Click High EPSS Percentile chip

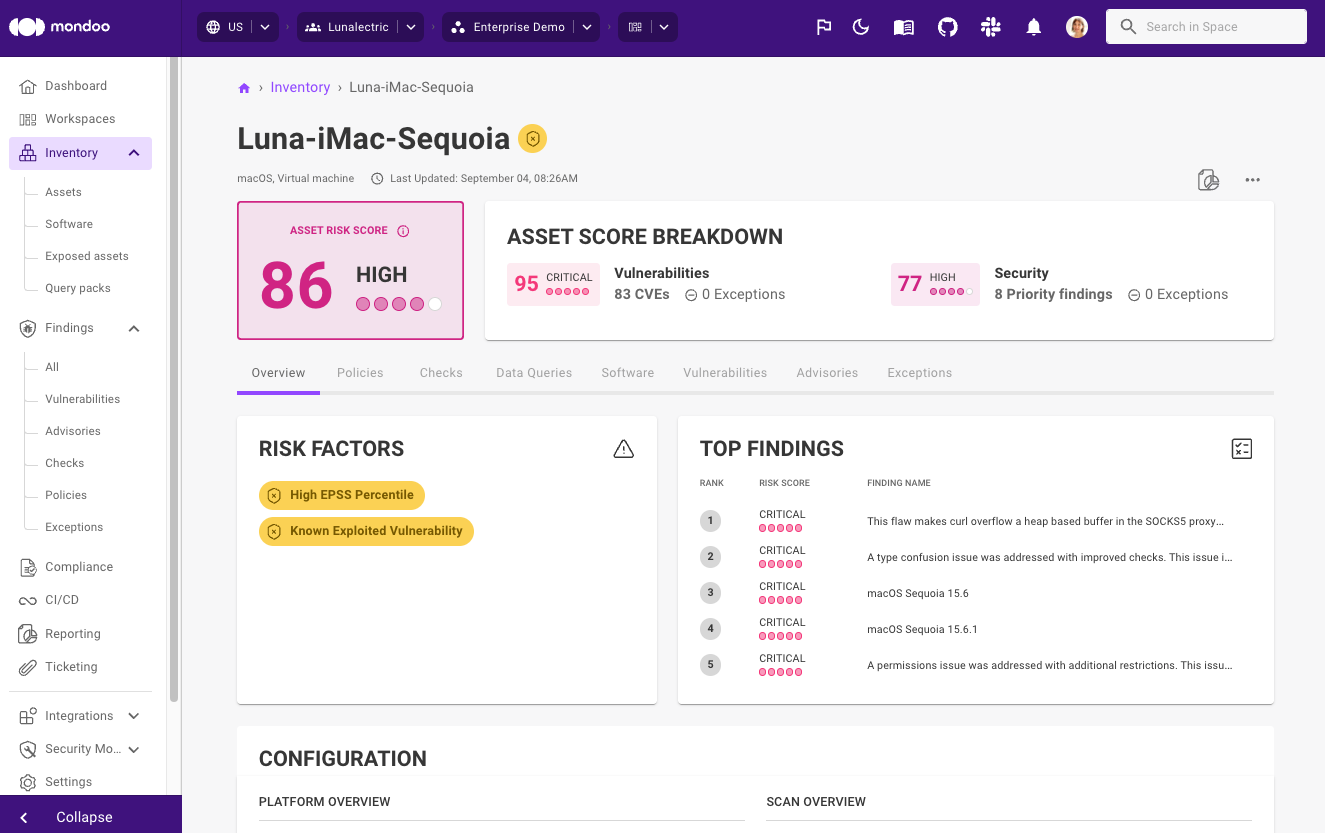click(x=342, y=495)
